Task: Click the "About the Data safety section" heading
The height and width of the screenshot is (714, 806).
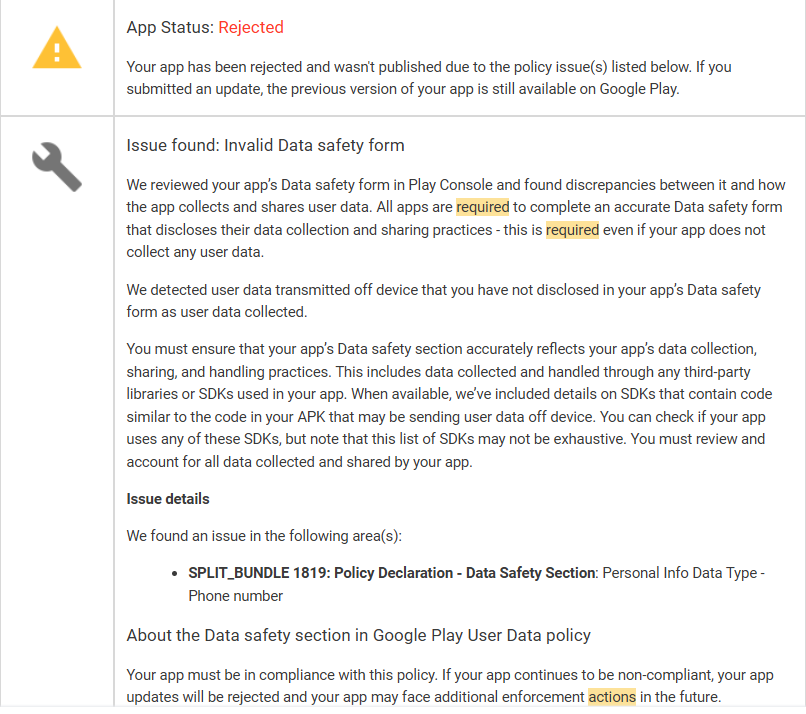Action: coord(358,636)
